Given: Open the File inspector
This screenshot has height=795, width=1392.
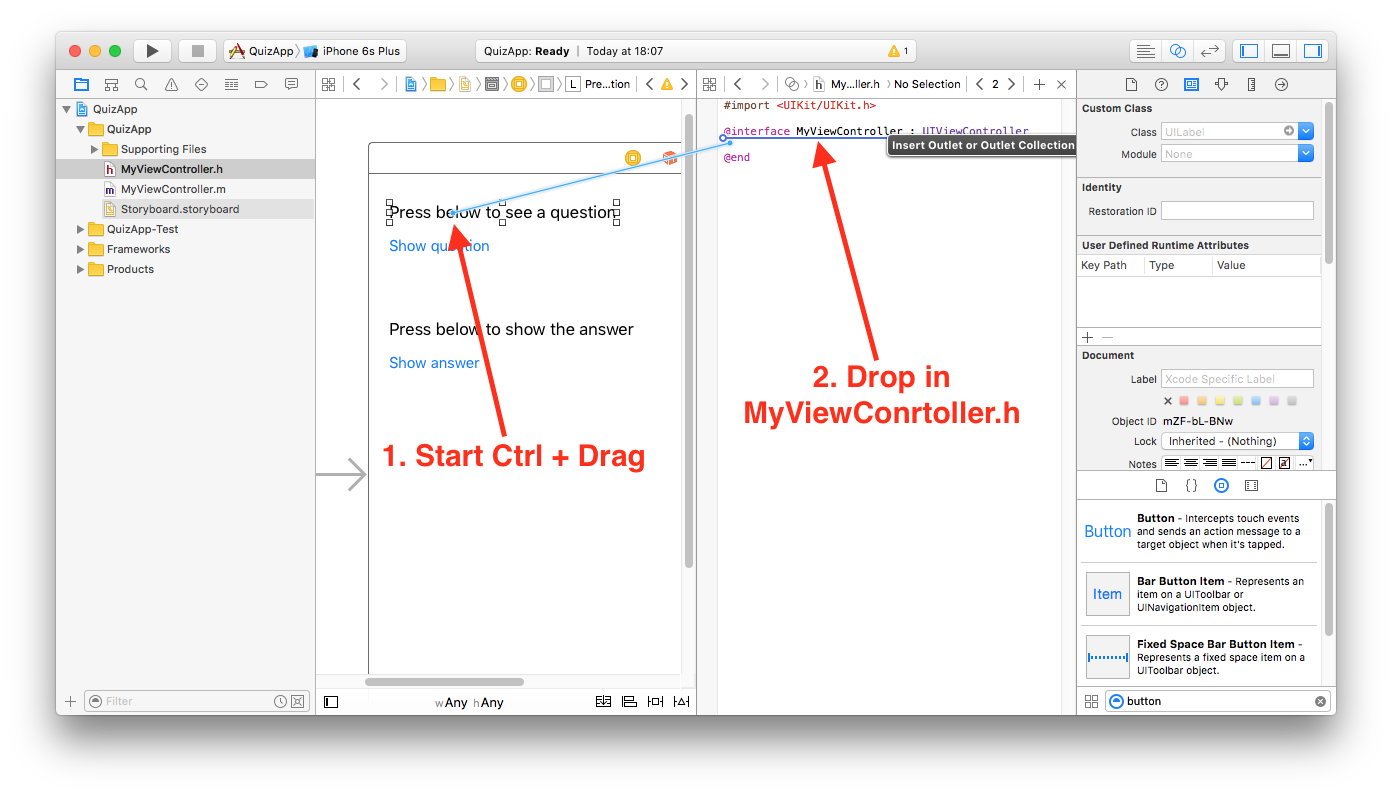Looking at the screenshot, I should point(1131,84).
